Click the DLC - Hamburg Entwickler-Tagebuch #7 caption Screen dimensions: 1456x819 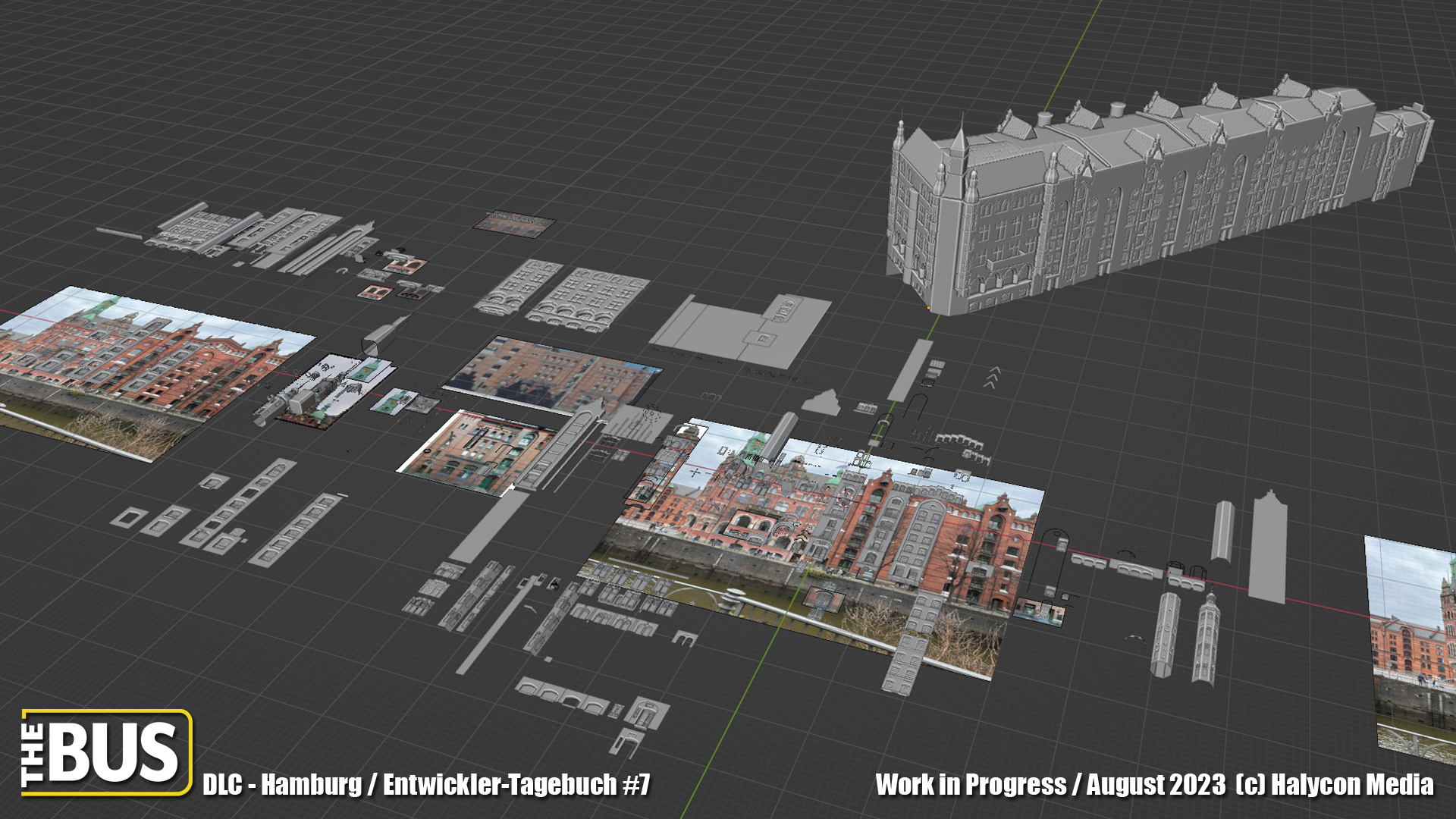(426, 785)
